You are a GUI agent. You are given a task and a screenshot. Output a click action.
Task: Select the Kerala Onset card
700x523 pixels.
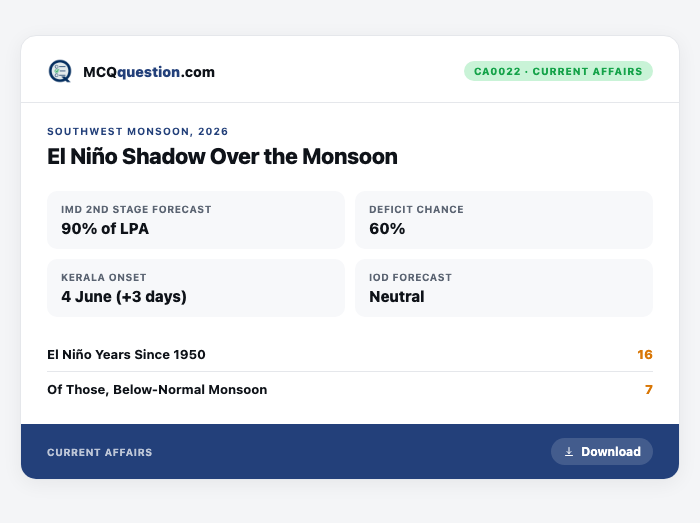pyautogui.click(x=196, y=288)
